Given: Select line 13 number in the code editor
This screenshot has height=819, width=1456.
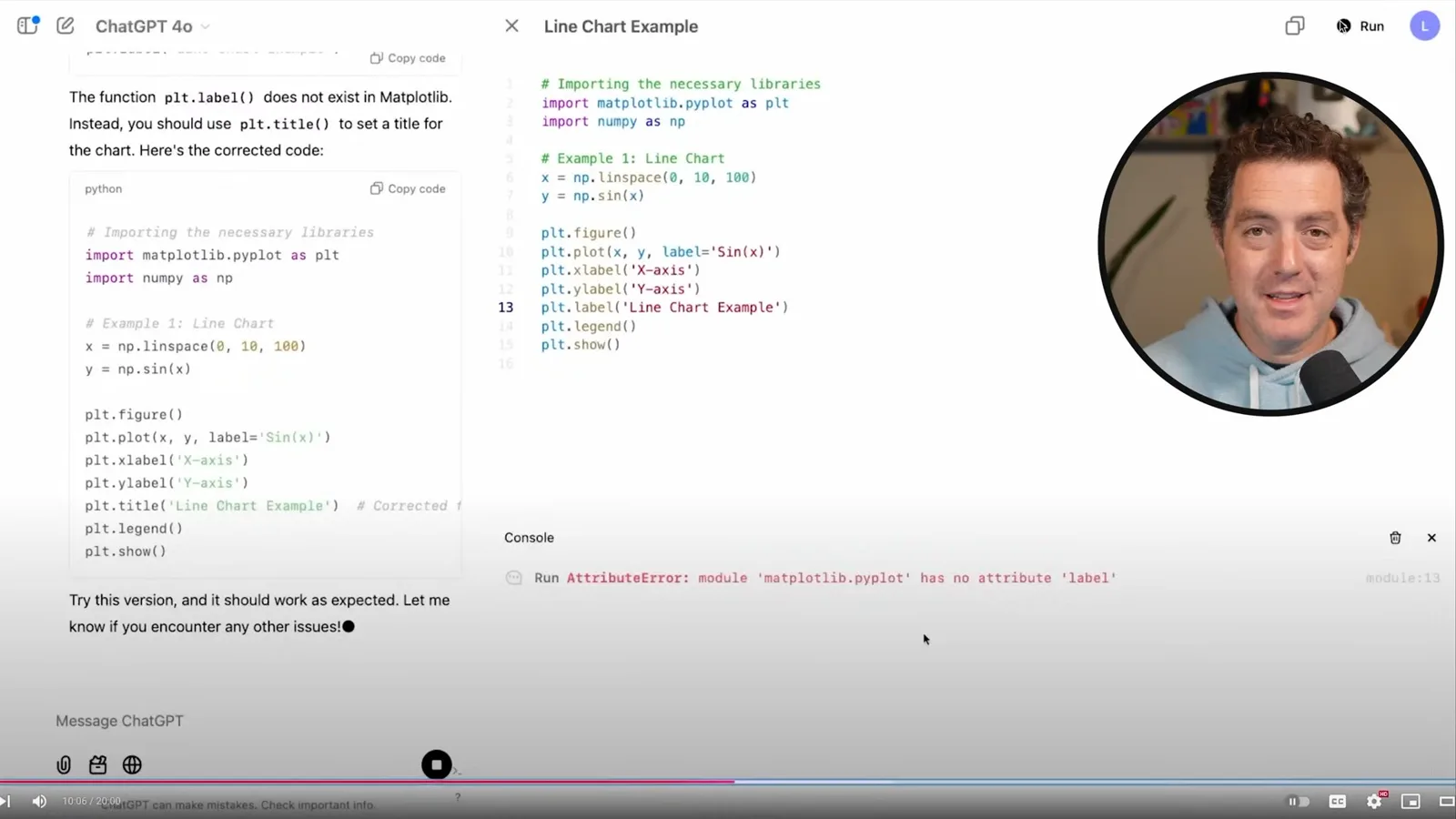Looking at the screenshot, I should point(505,308).
